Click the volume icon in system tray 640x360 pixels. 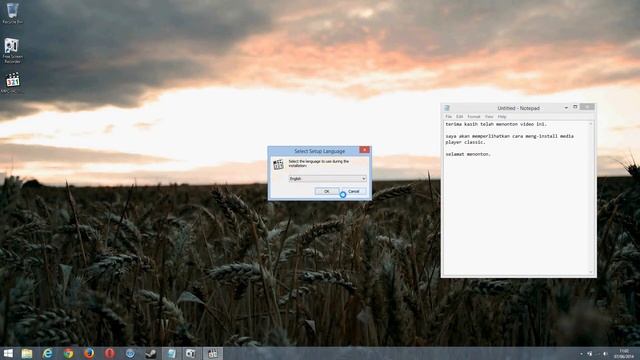pyautogui.click(x=605, y=354)
